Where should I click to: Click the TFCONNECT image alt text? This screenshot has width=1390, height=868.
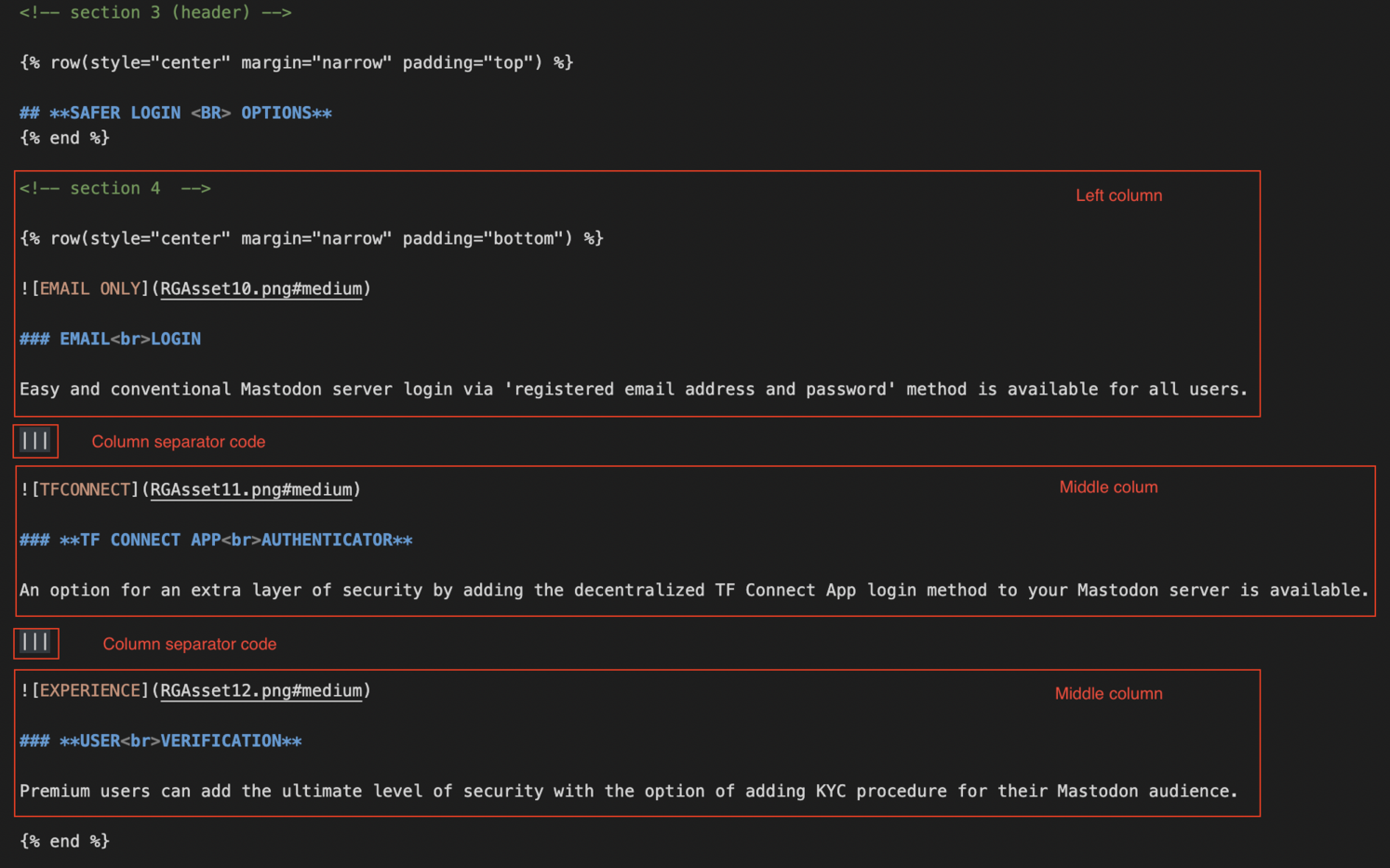click(85, 490)
